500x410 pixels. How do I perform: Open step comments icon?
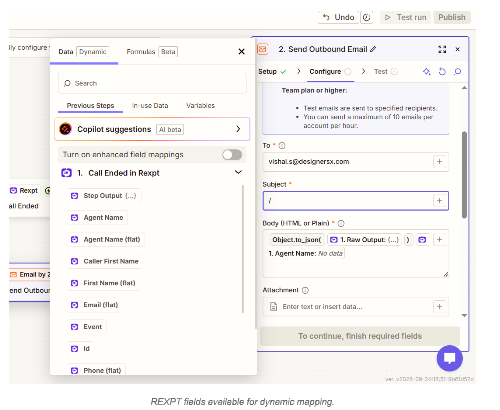458,72
